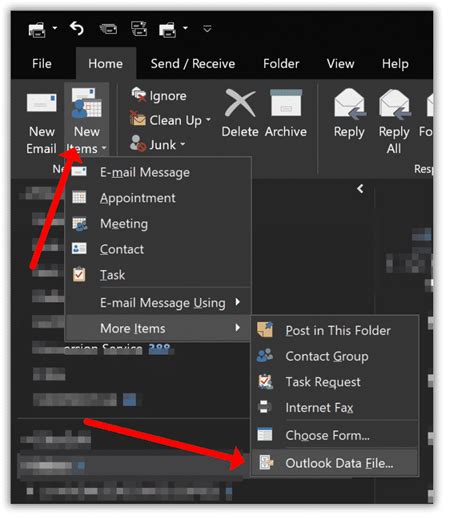Select the Home ribbon tab
474x528 pixels.
pos(105,64)
